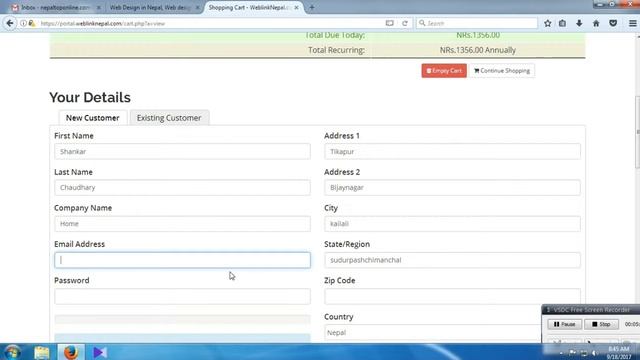Click the Zip Code field
Screen dimensions: 640x360
tap(452, 296)
